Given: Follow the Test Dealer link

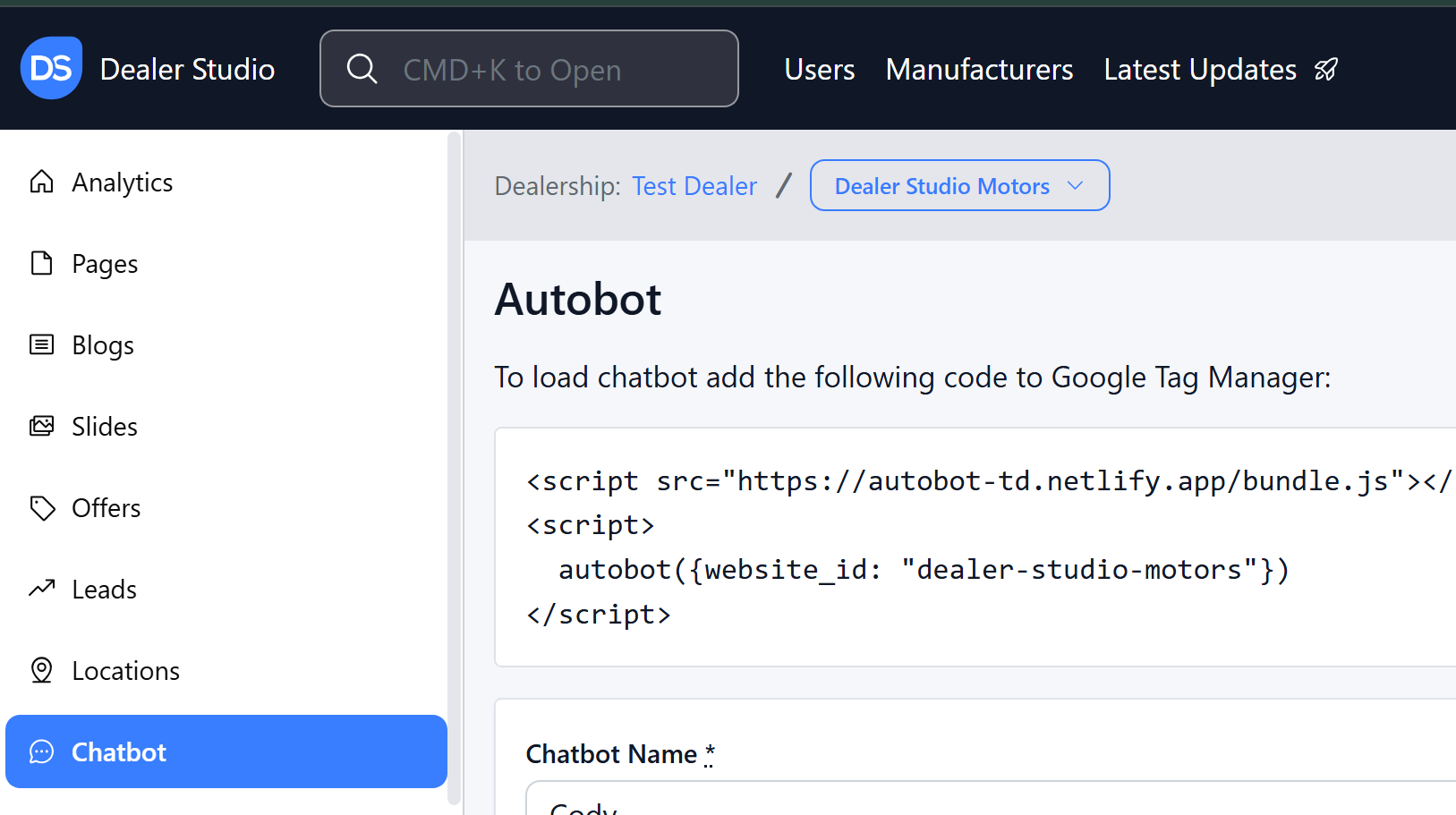Looking at the screenshot, I should (694, 186).
